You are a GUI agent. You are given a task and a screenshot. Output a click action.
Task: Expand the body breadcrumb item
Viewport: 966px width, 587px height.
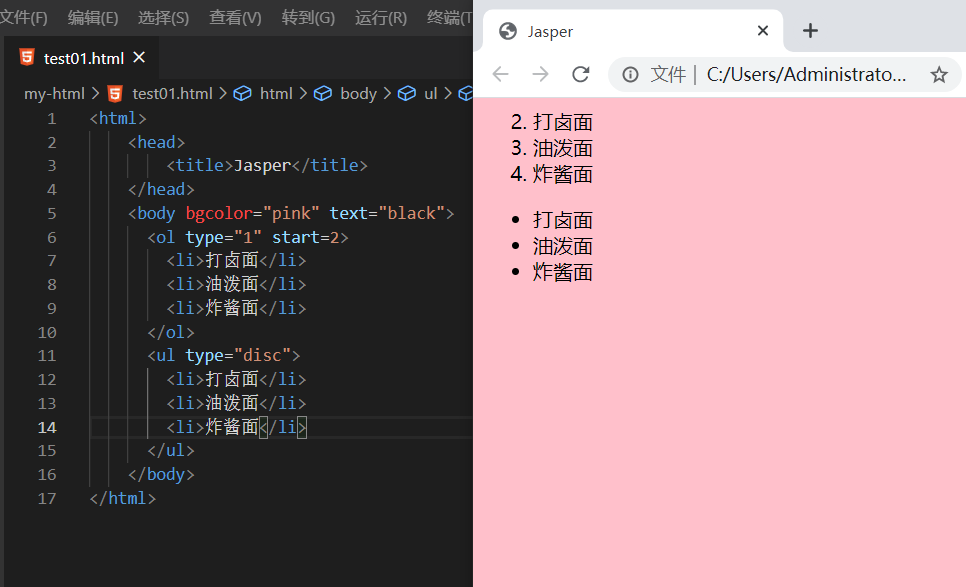coord(358,93)
